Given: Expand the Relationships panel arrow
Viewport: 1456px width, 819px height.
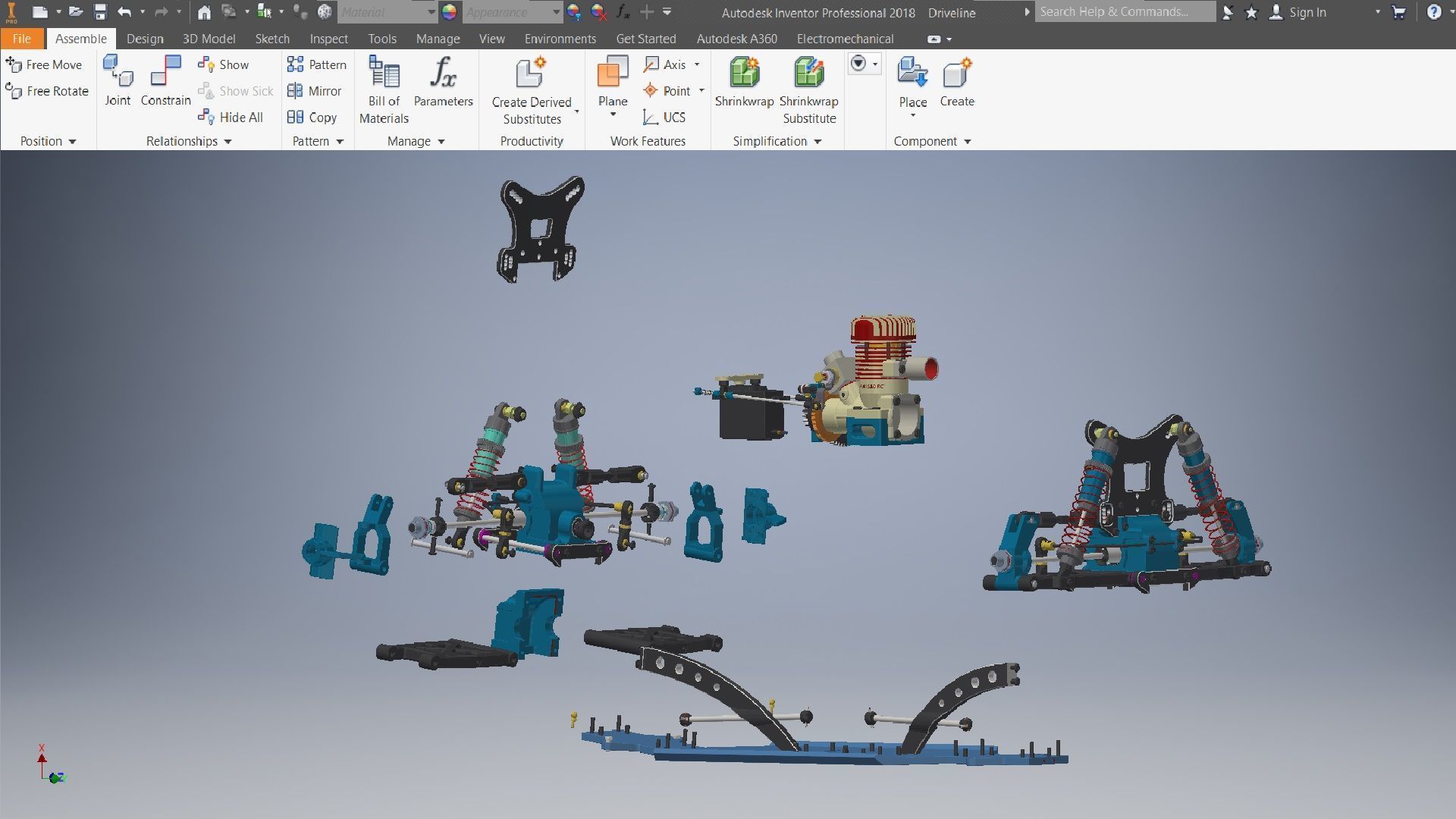Looking at the screenshot, I should (x=227, y=142).
